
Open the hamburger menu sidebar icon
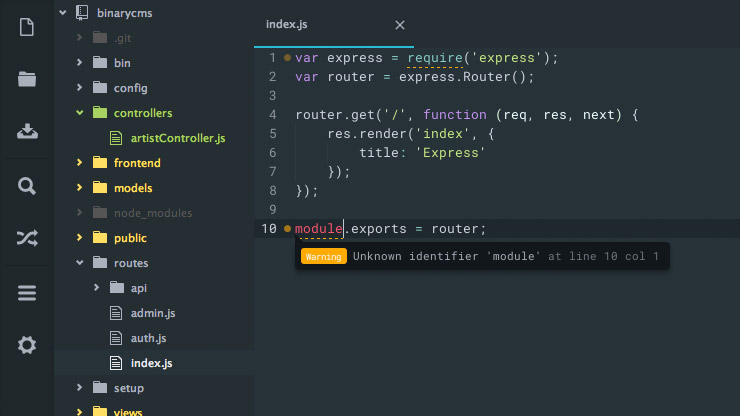coord(27,293)
